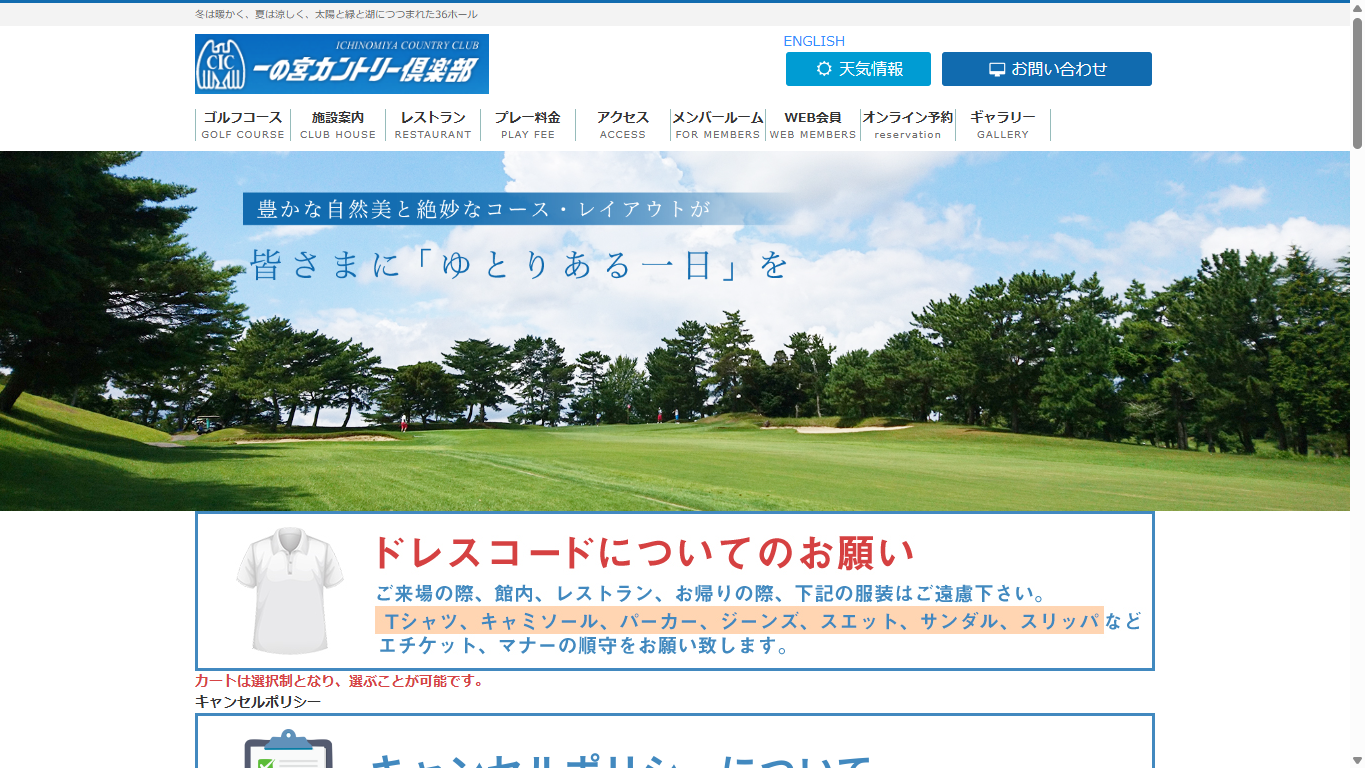
Task: Open オンライン予約 reservation page
Action: pyautogui.click(x=908, y=125)
